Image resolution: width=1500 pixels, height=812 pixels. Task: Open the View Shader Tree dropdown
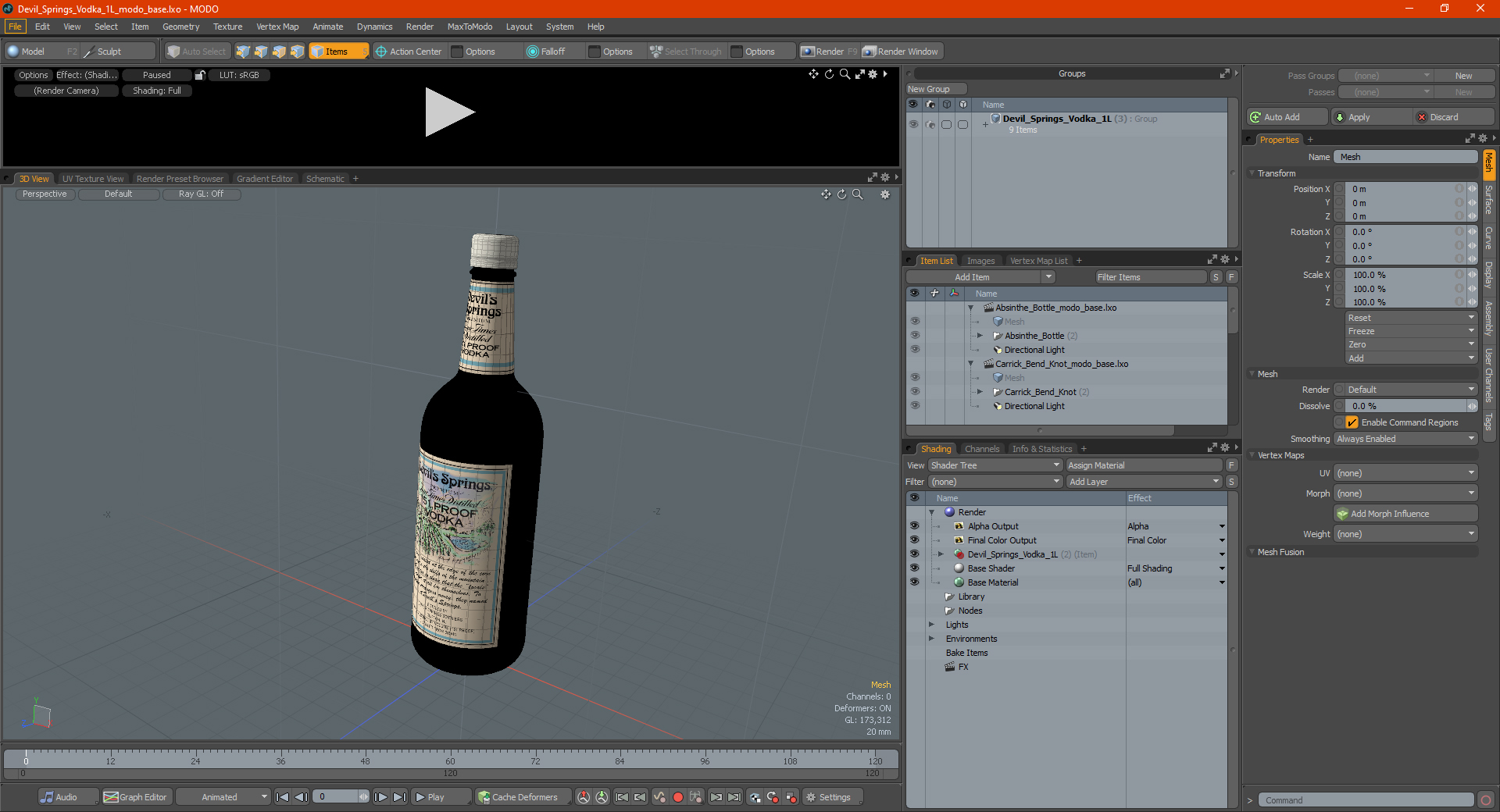[x=995, y=465]
